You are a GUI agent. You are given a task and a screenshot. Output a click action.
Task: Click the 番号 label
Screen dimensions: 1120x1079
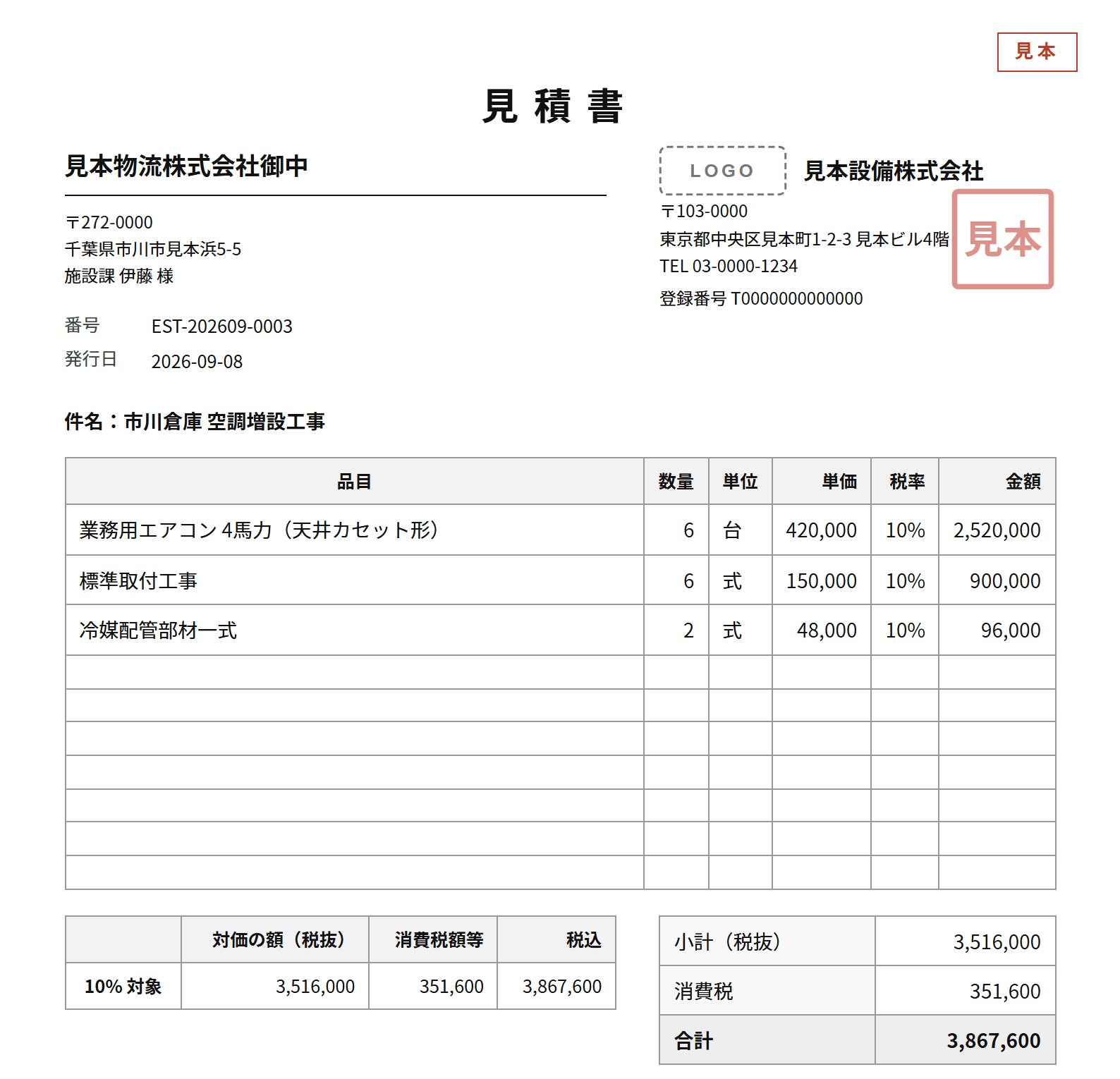tap(83, 325)
